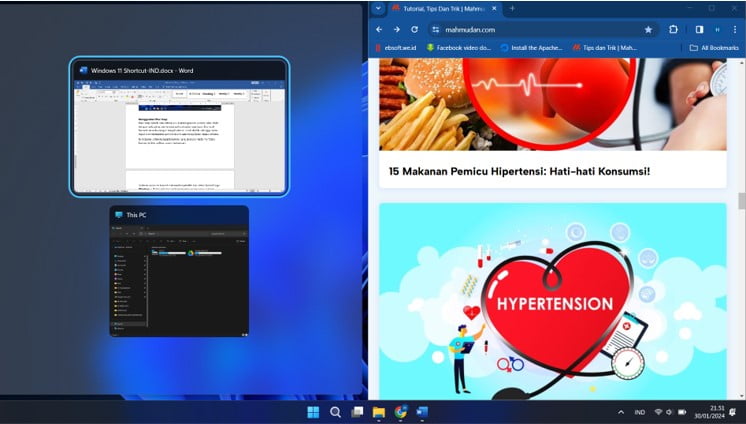This screenshot has height=424, width=746.
Task: Bookmark this page with the star icon
Action: point(648,29)
